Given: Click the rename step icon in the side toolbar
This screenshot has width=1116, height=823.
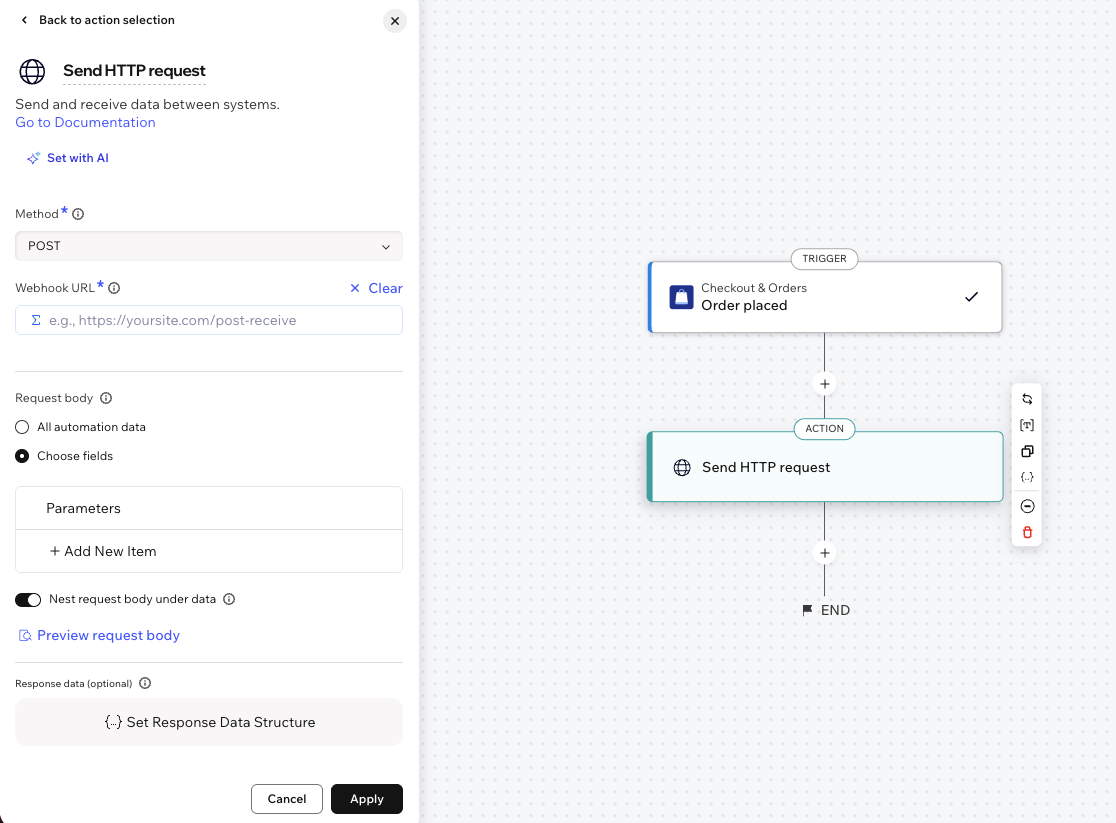Looking at the screenshot, I should pyautogui.click(x=1027, y=425).
